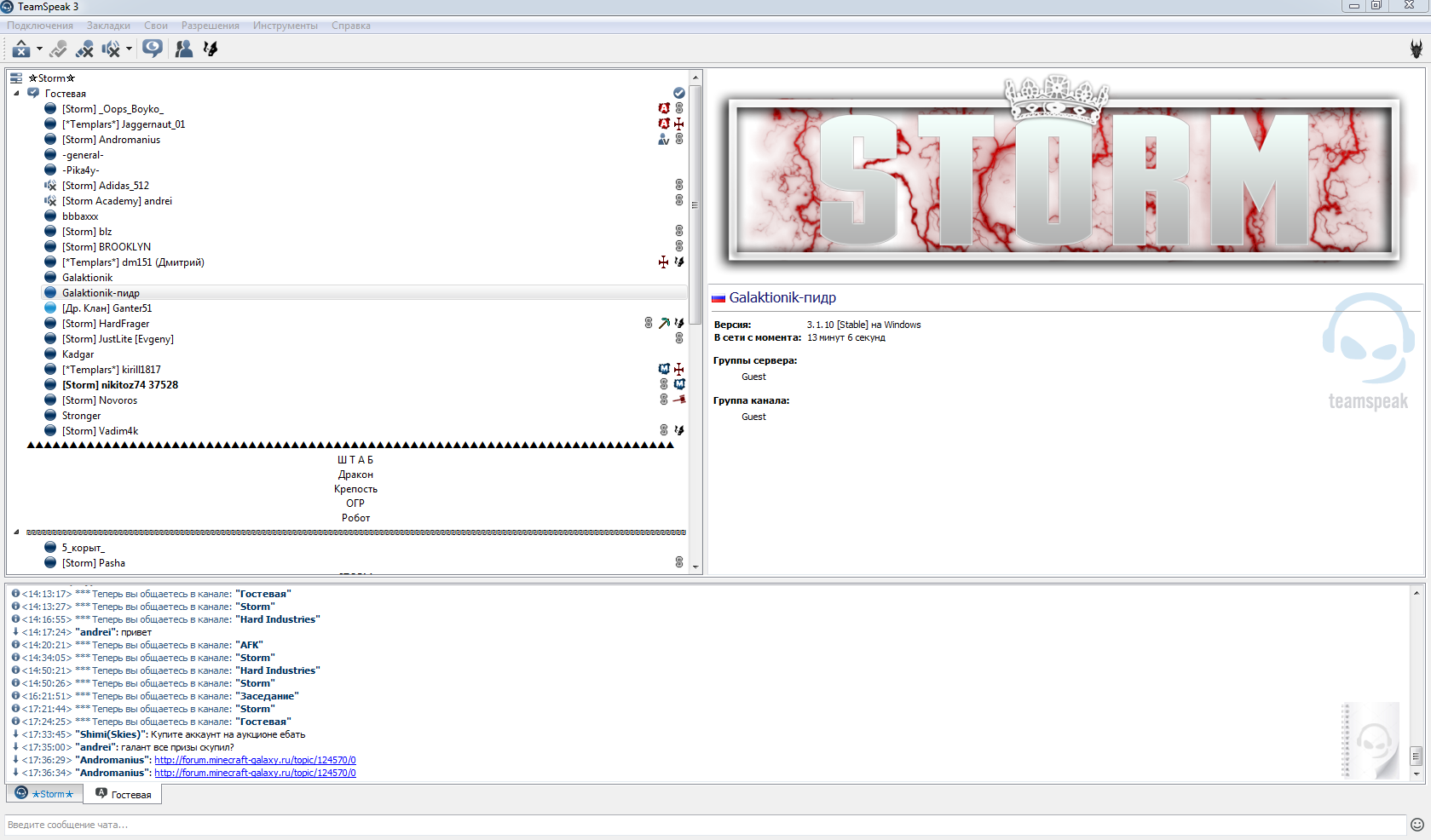Open the dropdown arrow beside speaker mute

coord(129,49)
